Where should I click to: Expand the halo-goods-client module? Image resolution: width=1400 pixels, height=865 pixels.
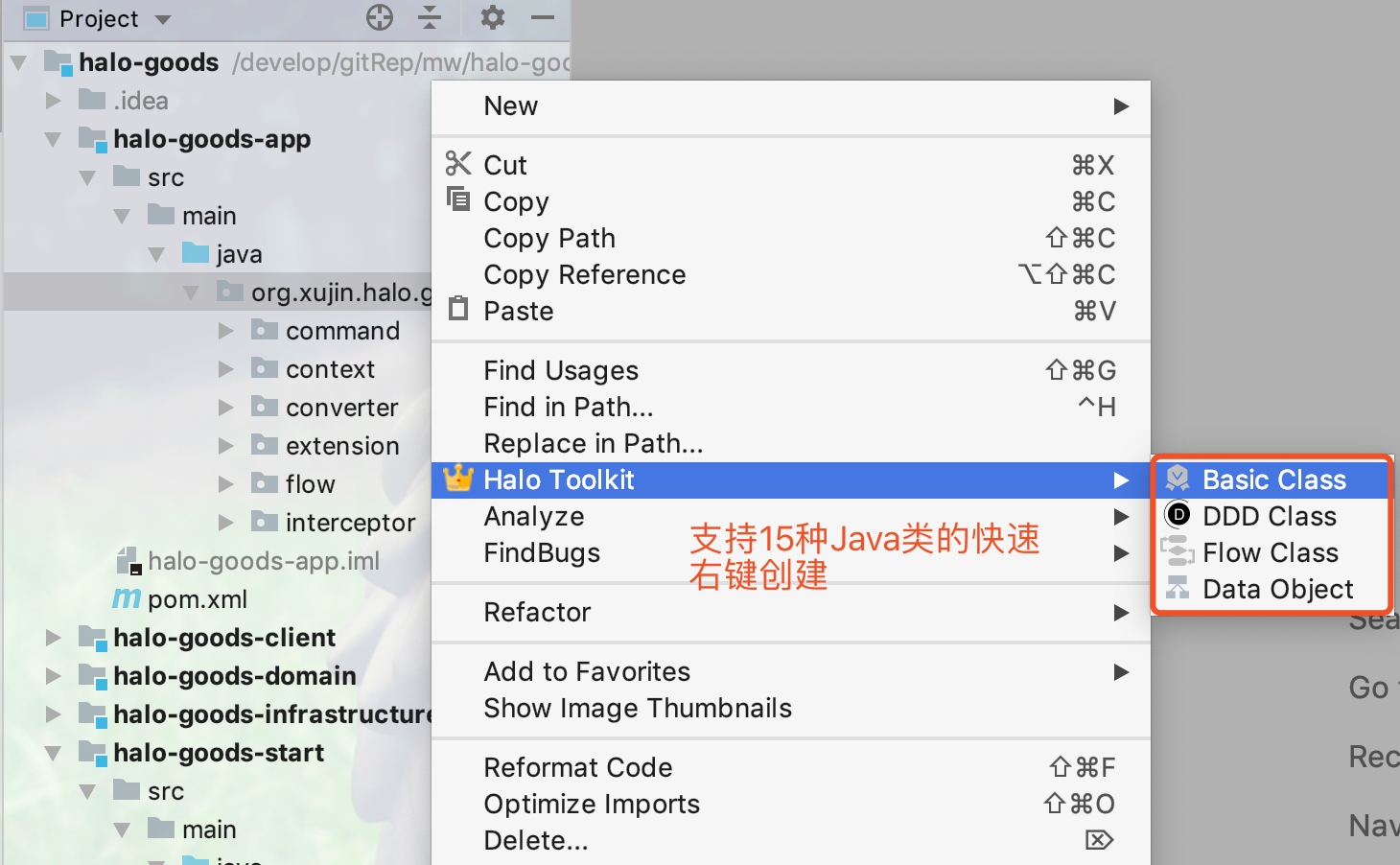coord(54,638)
